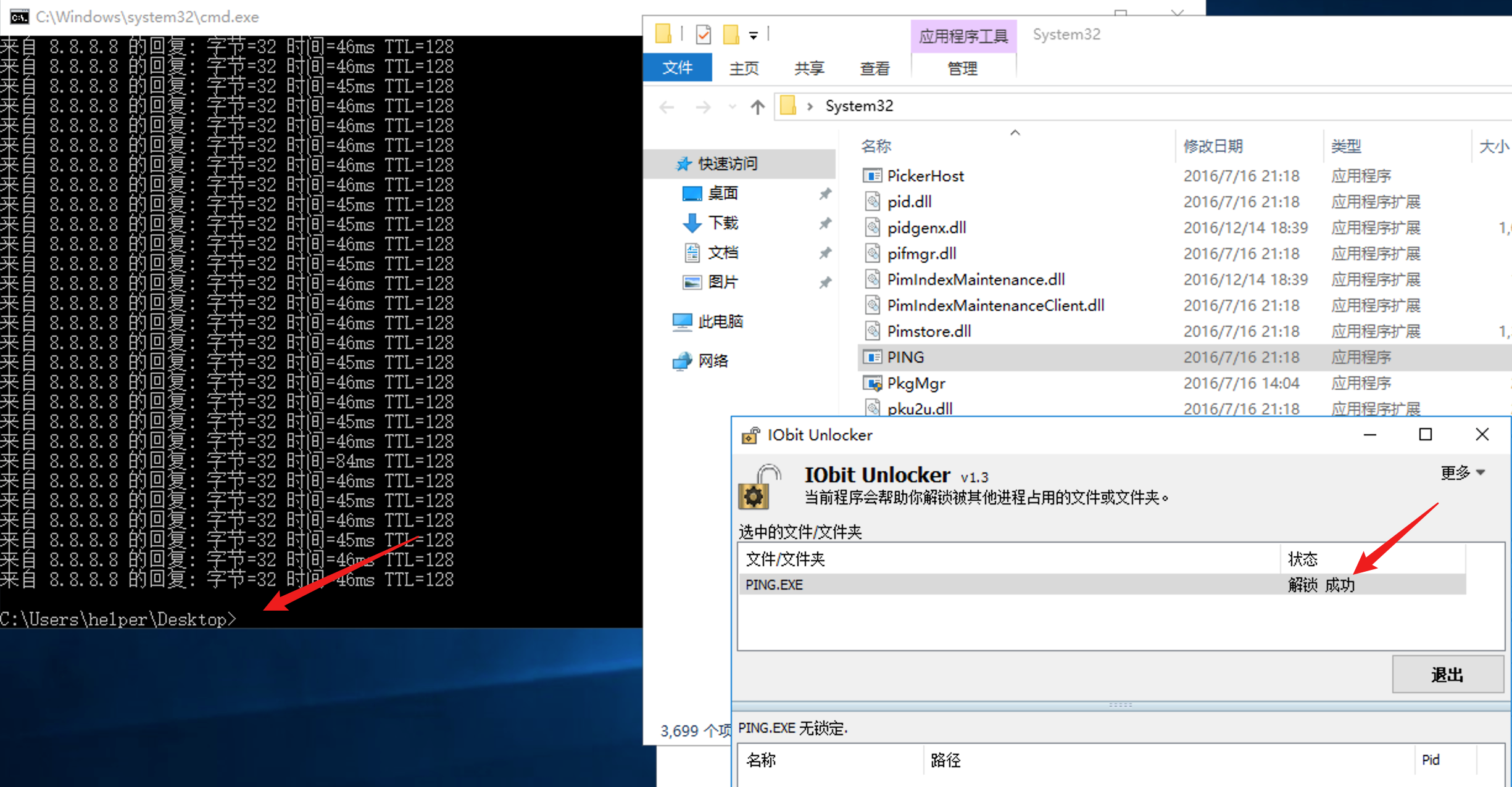Select the PING.EXE row in unlocker list
The width and height of the screenshot is (1512, 787).
774,585
